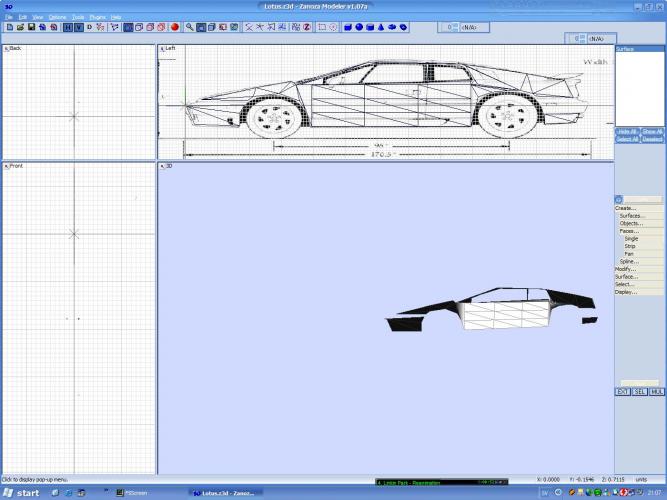This screenshot has width=667, height=500.
Task: Click the blue cube primitive icon
Action: click(347, 27)
